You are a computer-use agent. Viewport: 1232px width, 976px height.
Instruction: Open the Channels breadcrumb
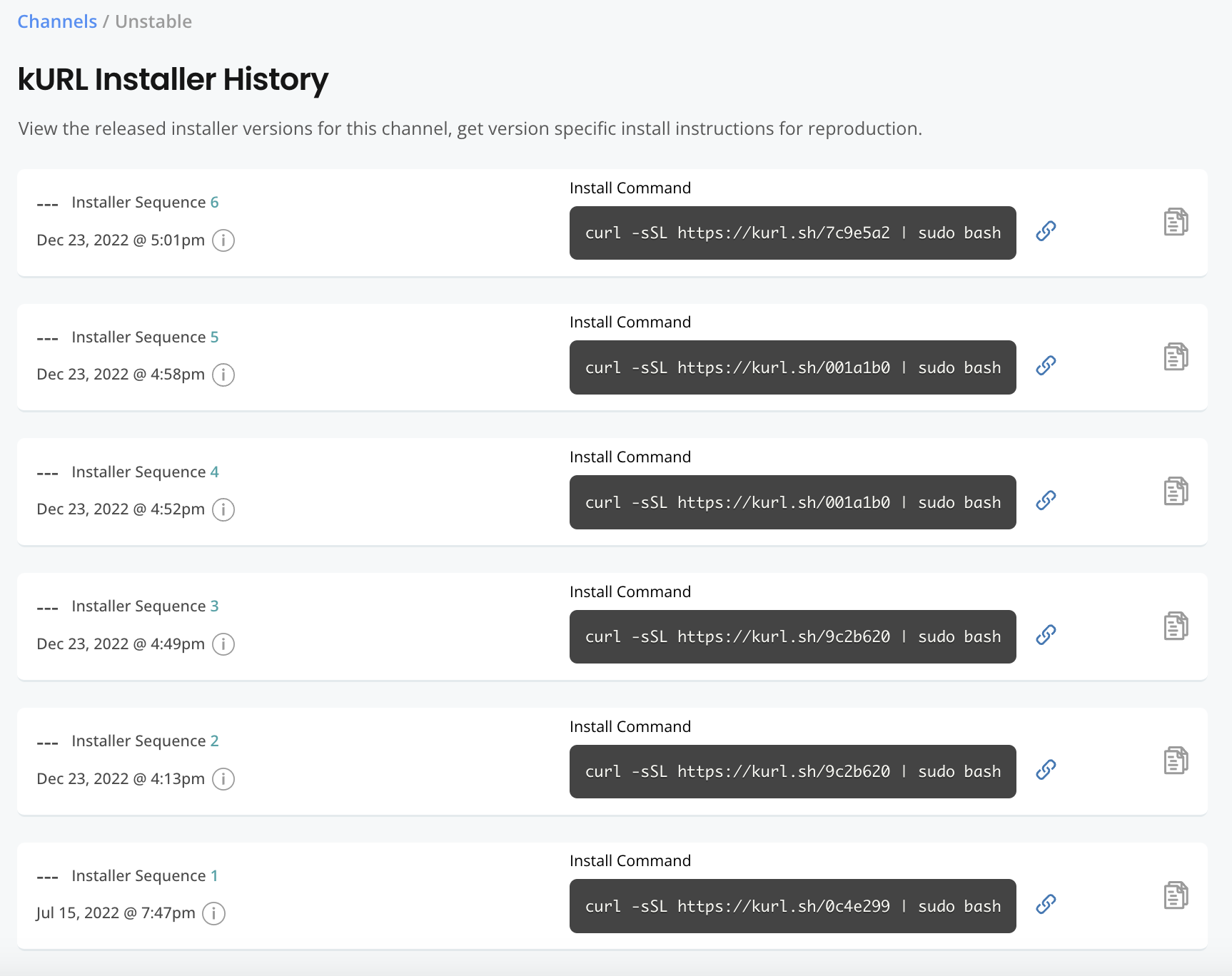(x=57, y=21)
